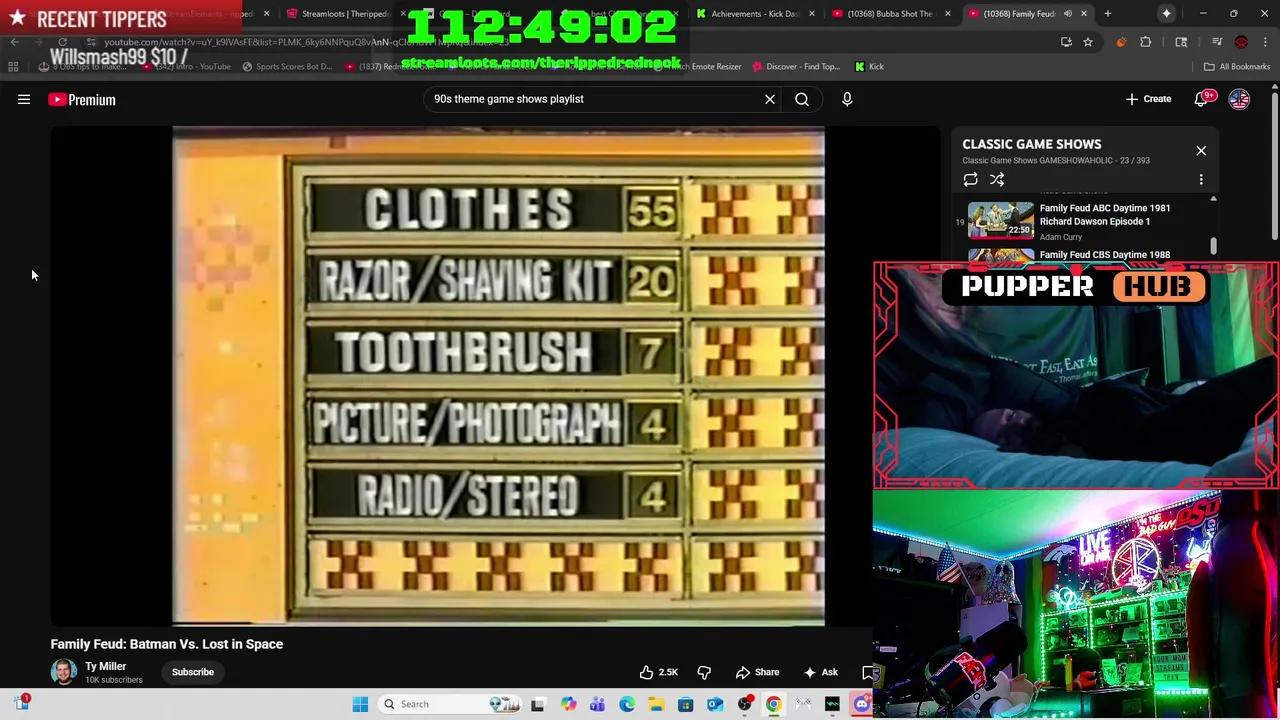Viewport: 1280px width, 720px height.
Task: Open OBS Studio taskbar icon
Action: (x=744, y=704)
